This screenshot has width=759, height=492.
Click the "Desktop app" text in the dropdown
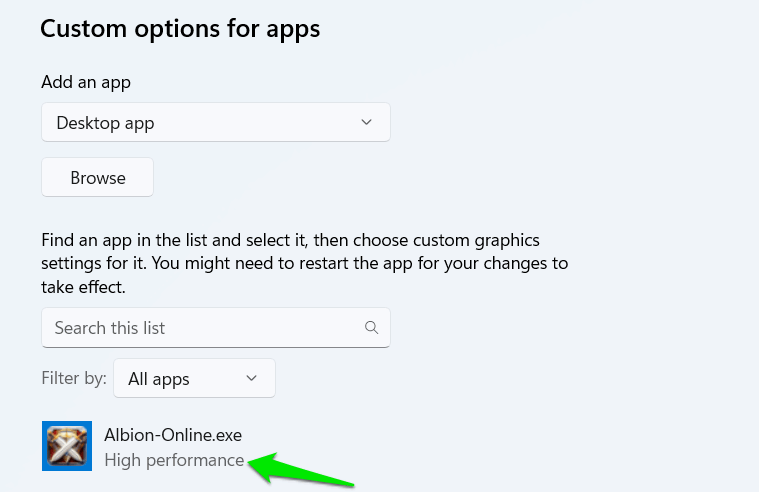point(105,123)
